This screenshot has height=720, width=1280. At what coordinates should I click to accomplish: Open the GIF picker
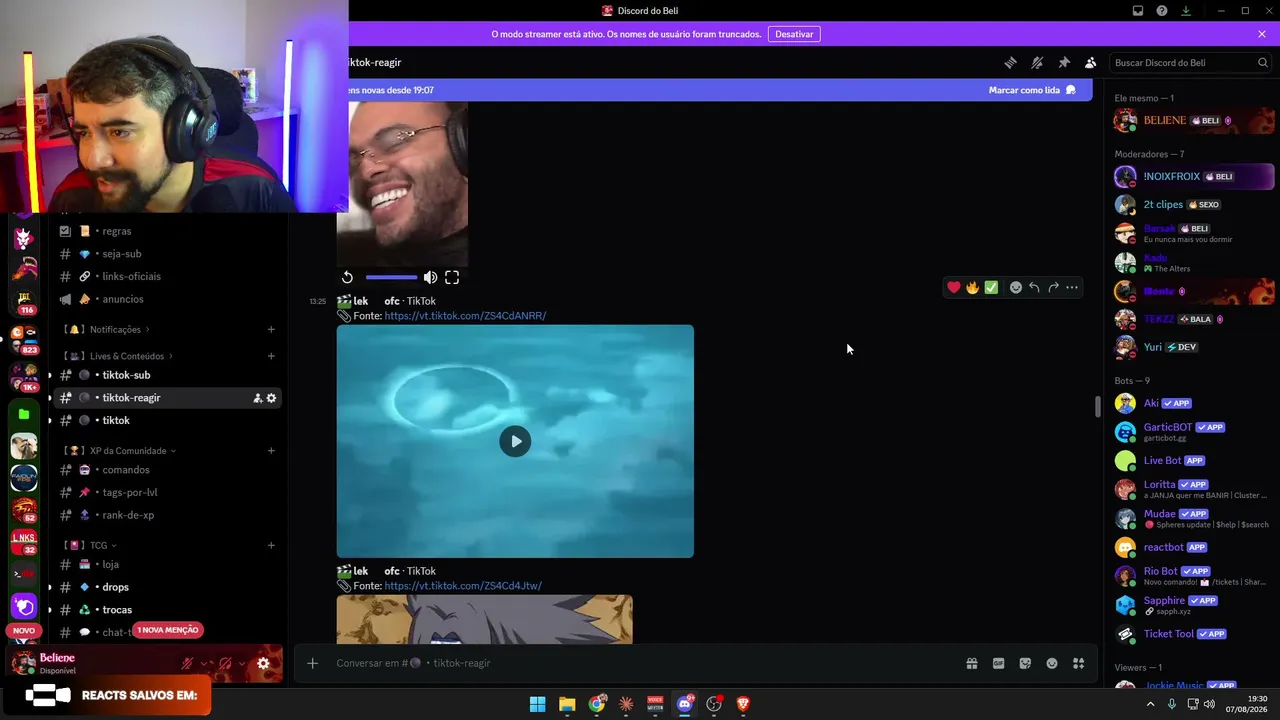(x=998, y=663)
